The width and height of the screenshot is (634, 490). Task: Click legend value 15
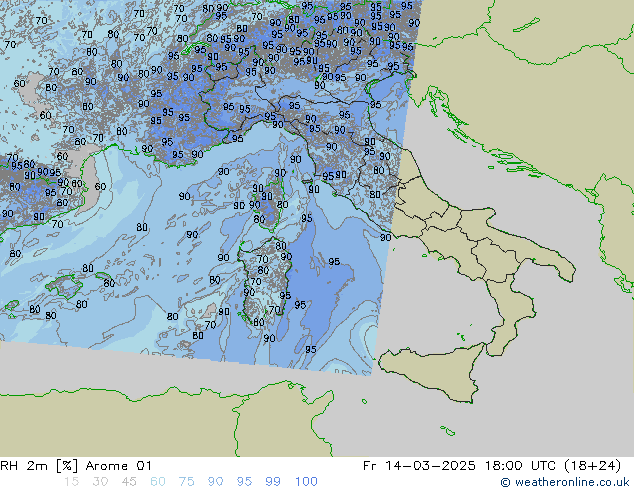click(x=71, y=482)
